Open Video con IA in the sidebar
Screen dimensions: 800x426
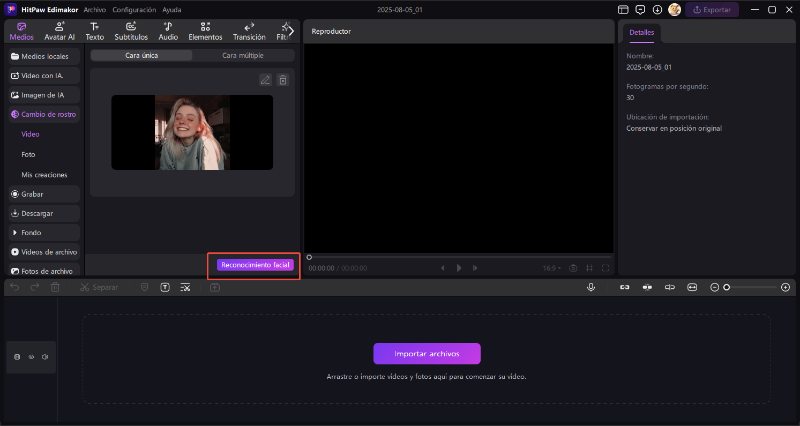pos(44,76)
